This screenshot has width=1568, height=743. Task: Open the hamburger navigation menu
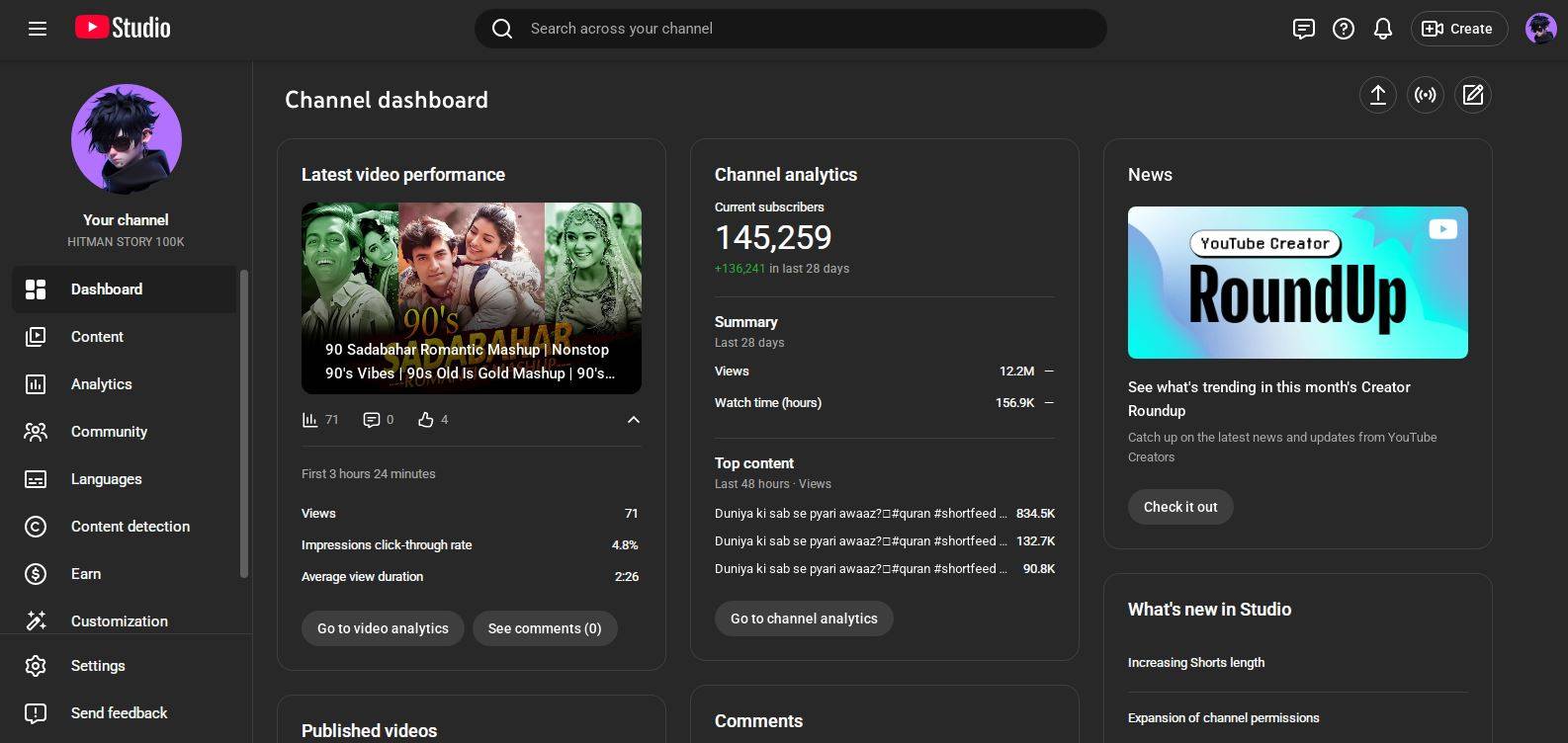[x=38, y=29]
